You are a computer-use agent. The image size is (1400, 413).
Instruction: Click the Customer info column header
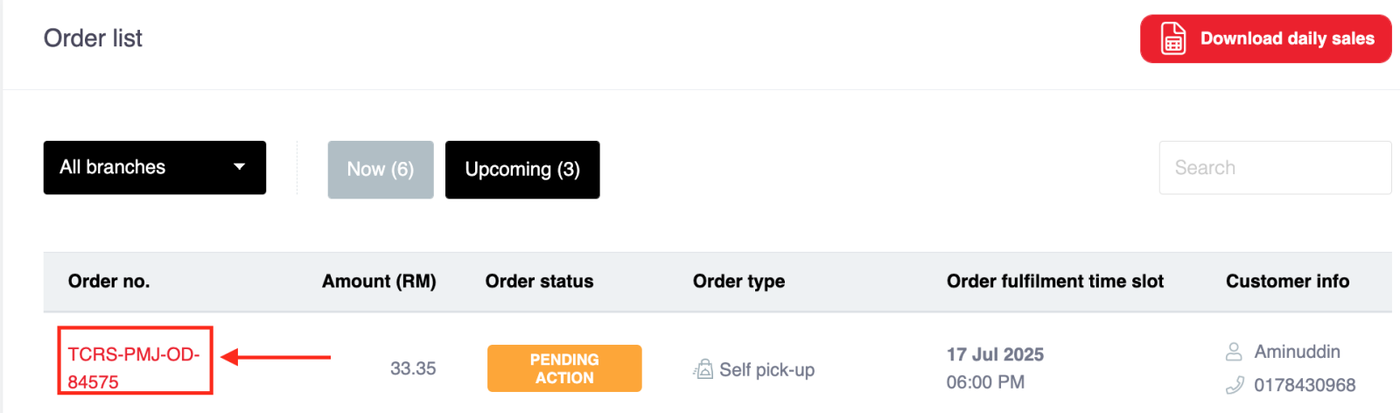(1287, 282)
